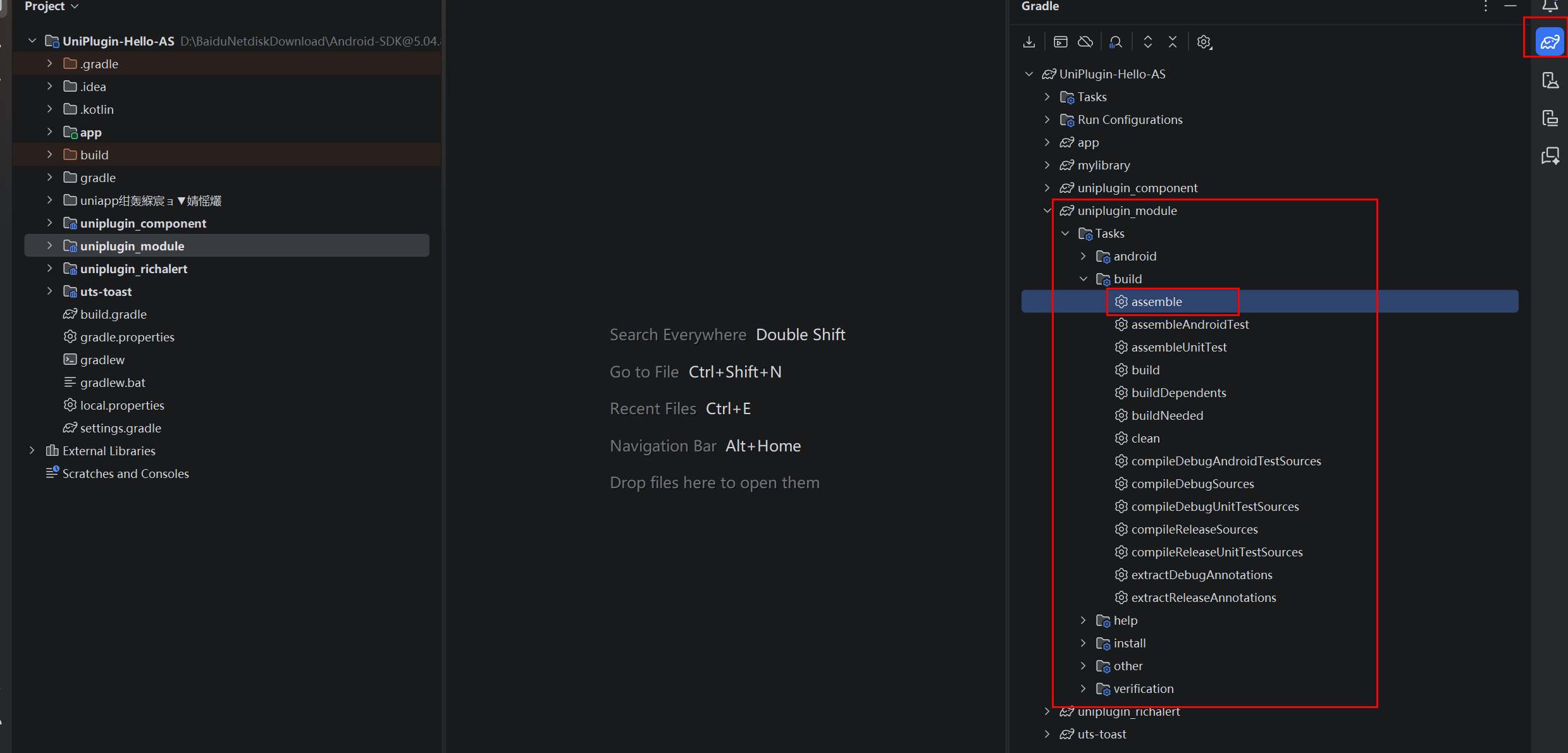
Task: Expand the mylibrary Gradle module
Action: point(1047,165)
